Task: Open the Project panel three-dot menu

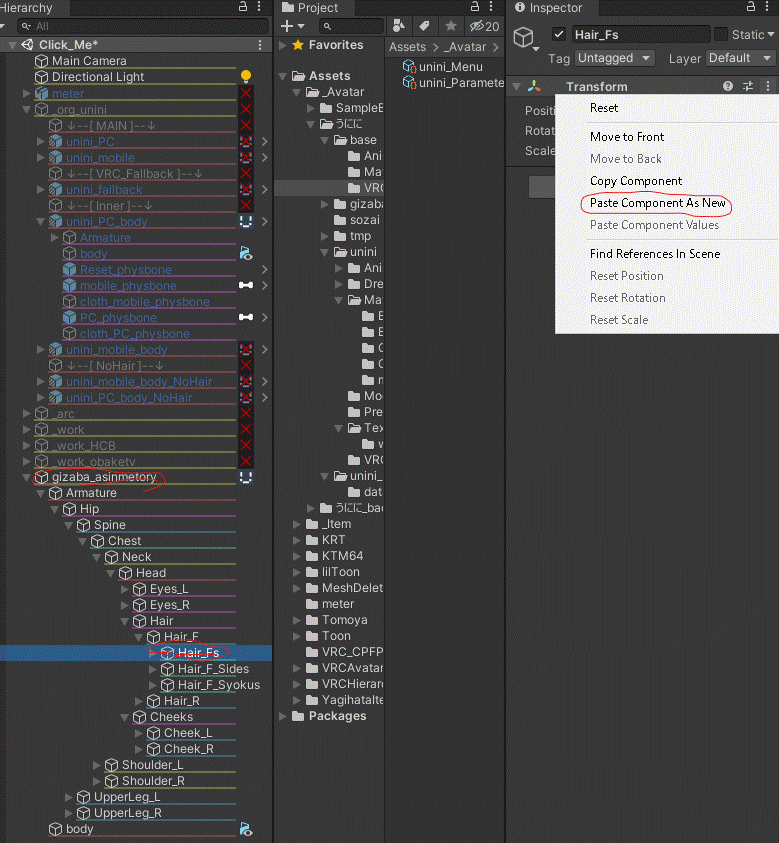Action: 491,6
